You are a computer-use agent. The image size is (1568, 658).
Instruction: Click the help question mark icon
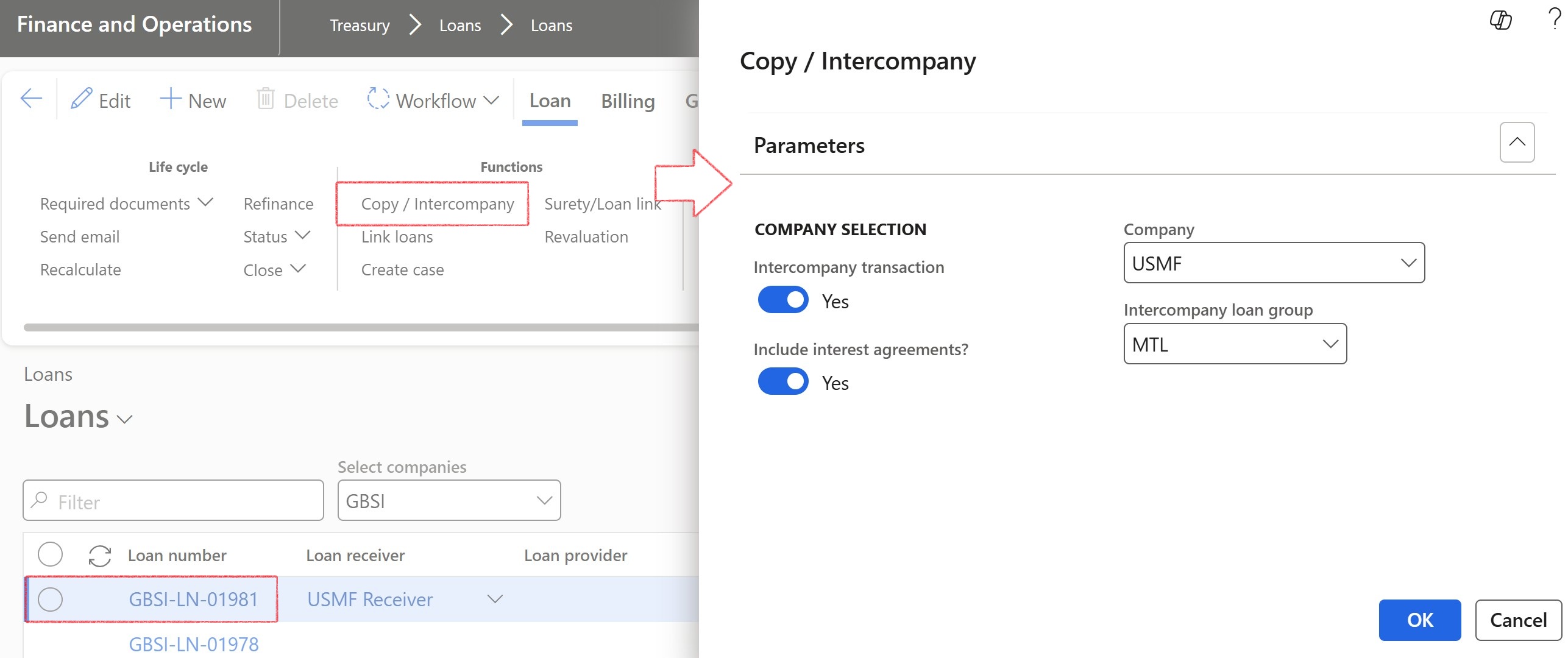coord(1555,19)
